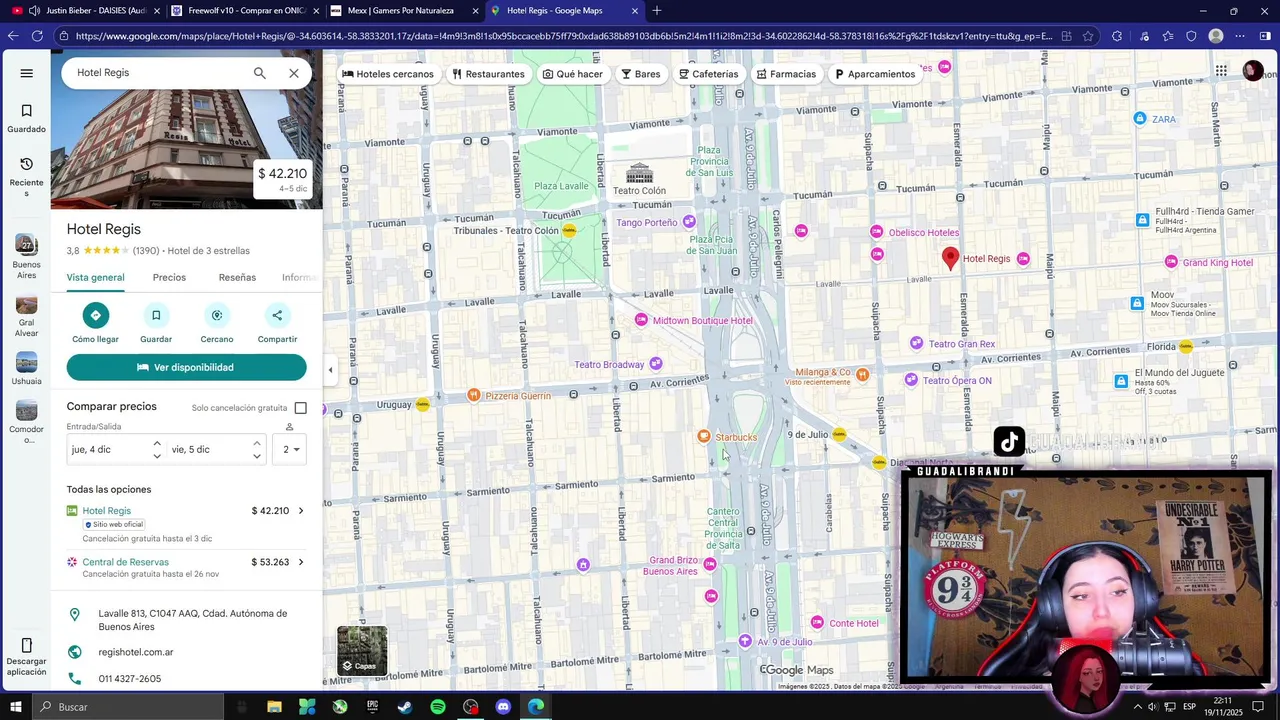Bookmark page with the star icon
Viewport: 1280px width, 720px height.
point(1090,36)
